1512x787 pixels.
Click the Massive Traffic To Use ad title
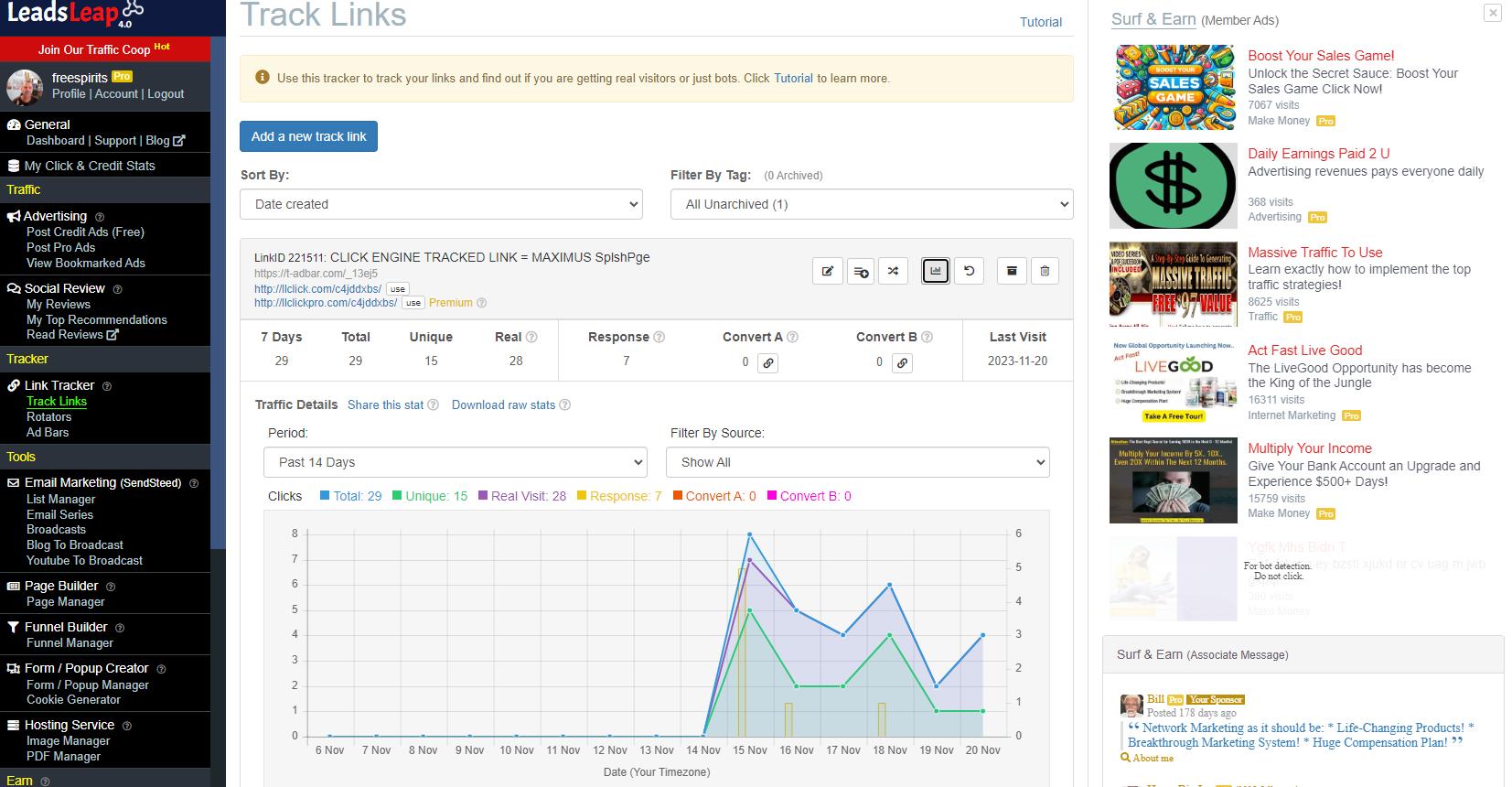click(x=1314, y=253)
